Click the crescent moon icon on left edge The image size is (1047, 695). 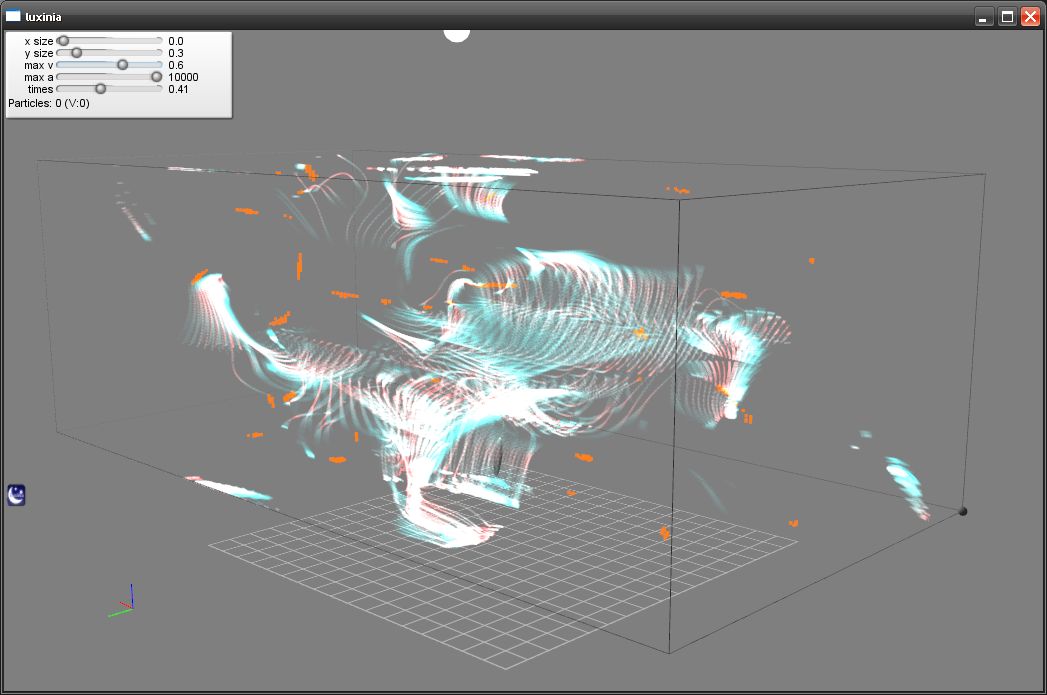17,494
